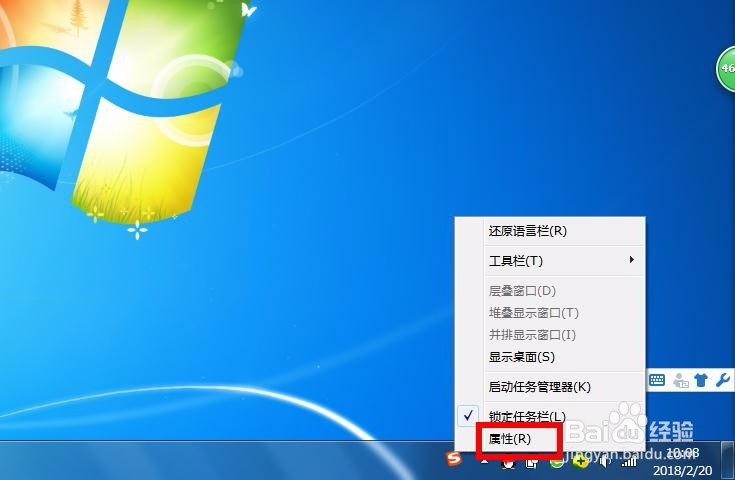Click the green 46 floating acceleration ball
Screen dimensions: 735x480
click(x=726, y=68)
